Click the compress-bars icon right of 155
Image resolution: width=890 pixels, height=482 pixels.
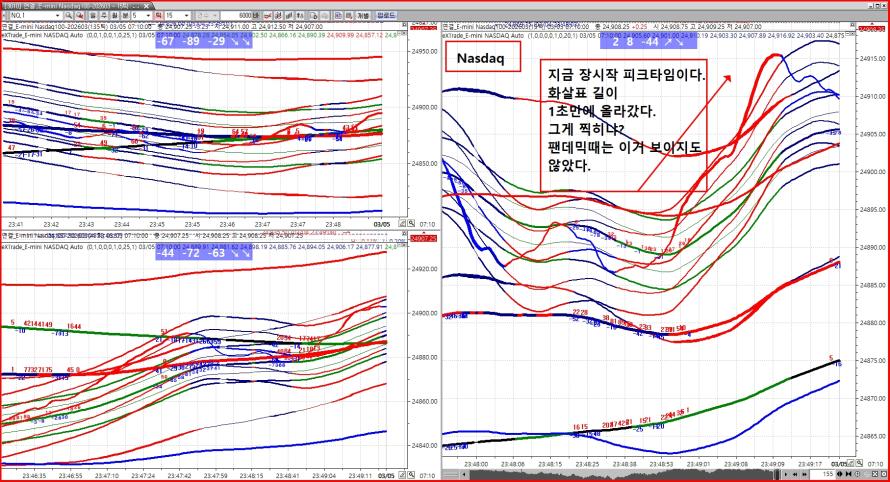pyautogui.click(x=839, y=474)
